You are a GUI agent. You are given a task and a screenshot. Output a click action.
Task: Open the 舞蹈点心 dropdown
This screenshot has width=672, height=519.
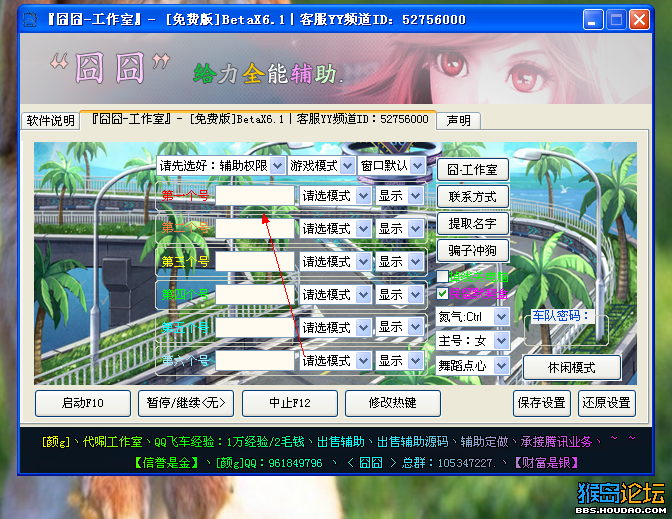pos(473,366)
